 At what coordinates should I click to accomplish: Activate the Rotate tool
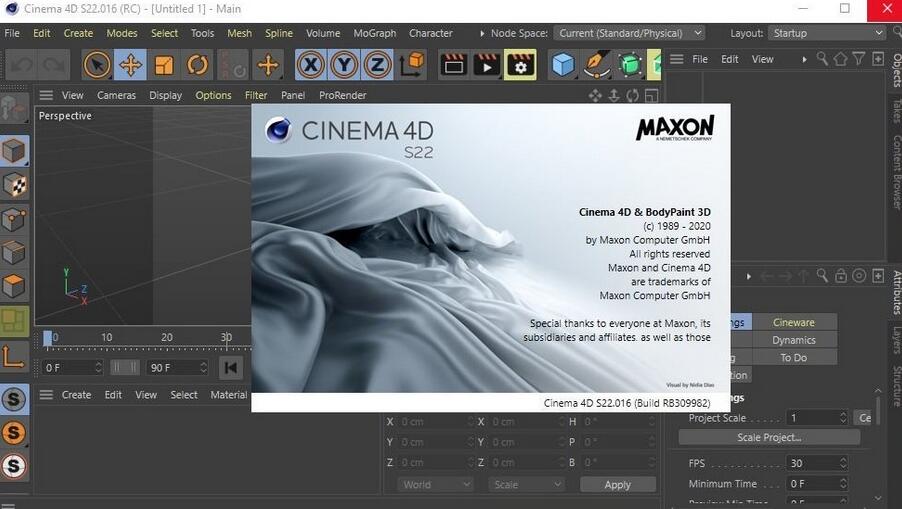pos(197,64)
